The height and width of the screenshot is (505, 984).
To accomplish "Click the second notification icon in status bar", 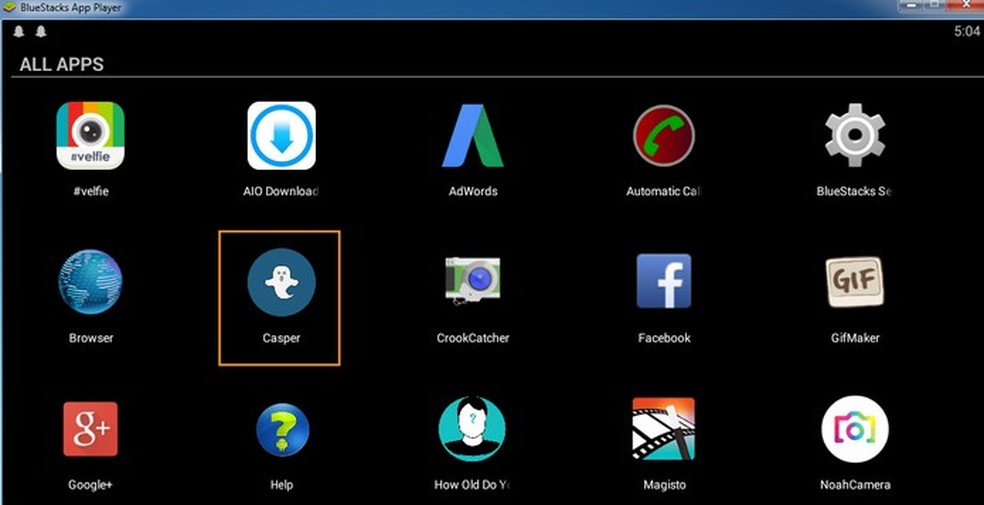I will (x=41, y=31).
